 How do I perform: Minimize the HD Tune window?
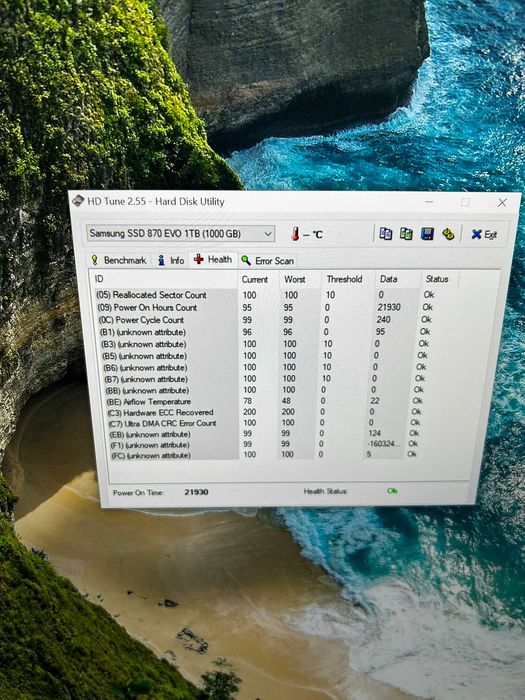[429, 202]
